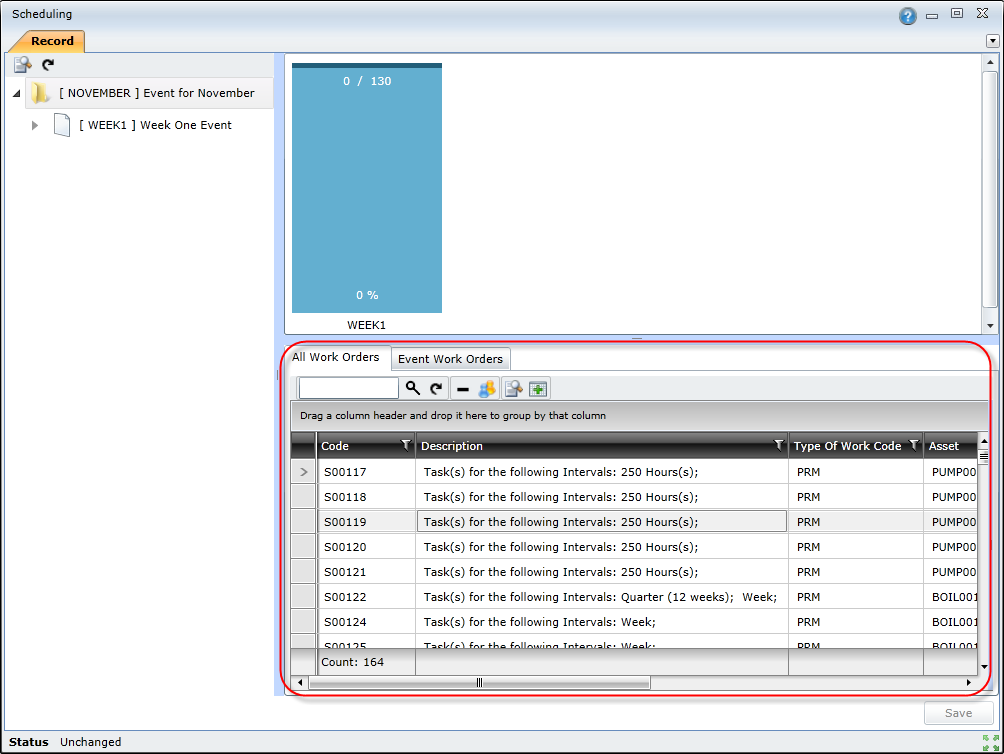The width and height of the screenshot is (1004, 754).
Task: Click the view record icon above event tree
Action: 22,65
